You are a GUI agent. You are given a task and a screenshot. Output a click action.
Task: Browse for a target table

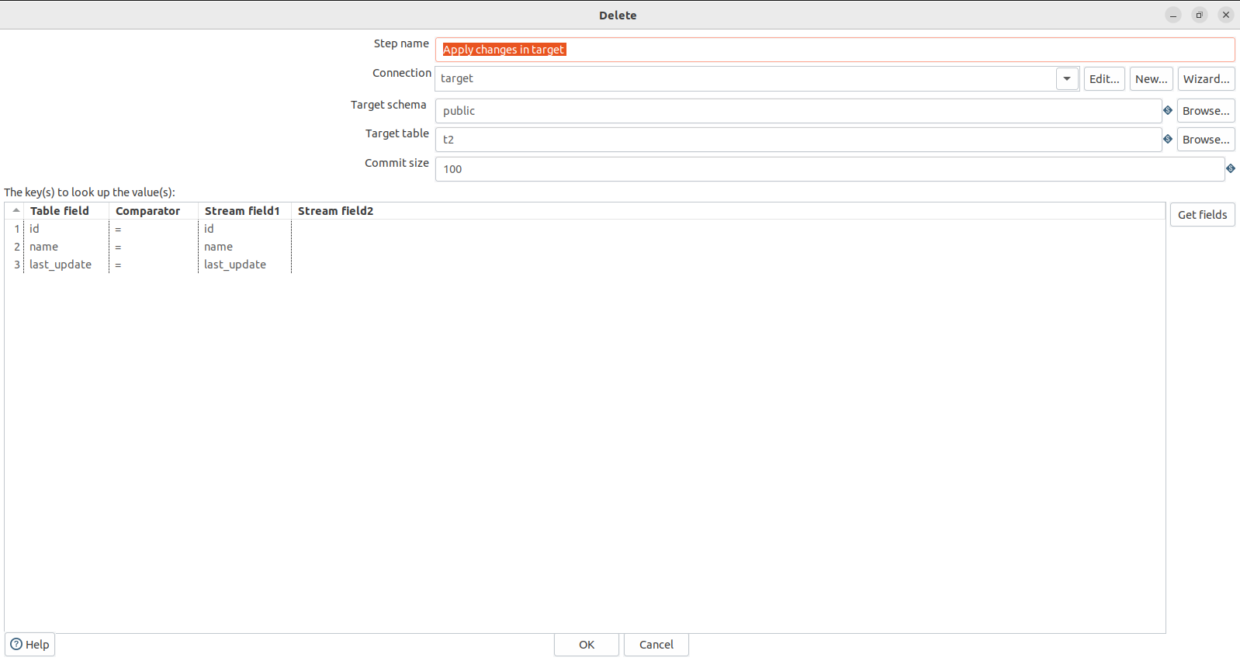1206,139
